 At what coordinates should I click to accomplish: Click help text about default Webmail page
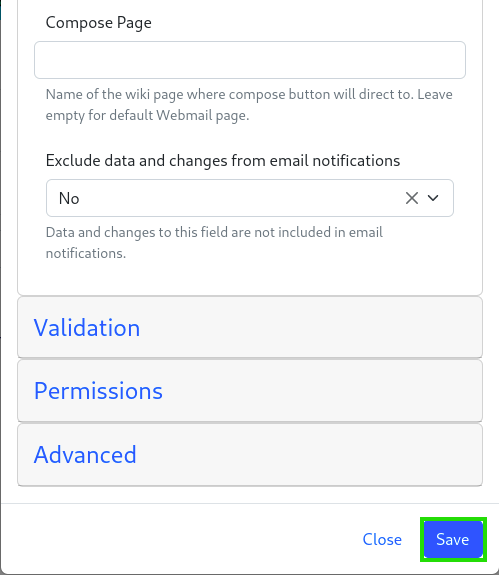[249, 105]
